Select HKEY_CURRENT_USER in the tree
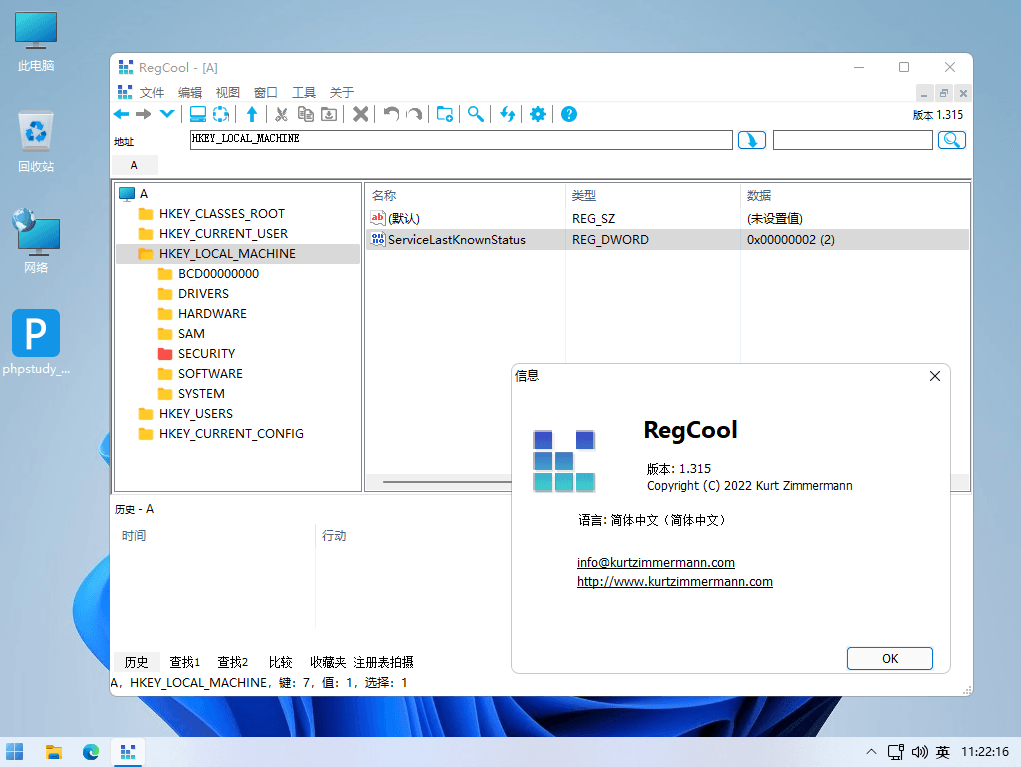Viewport: 1021px width, 767px height. tap(223, 234)
